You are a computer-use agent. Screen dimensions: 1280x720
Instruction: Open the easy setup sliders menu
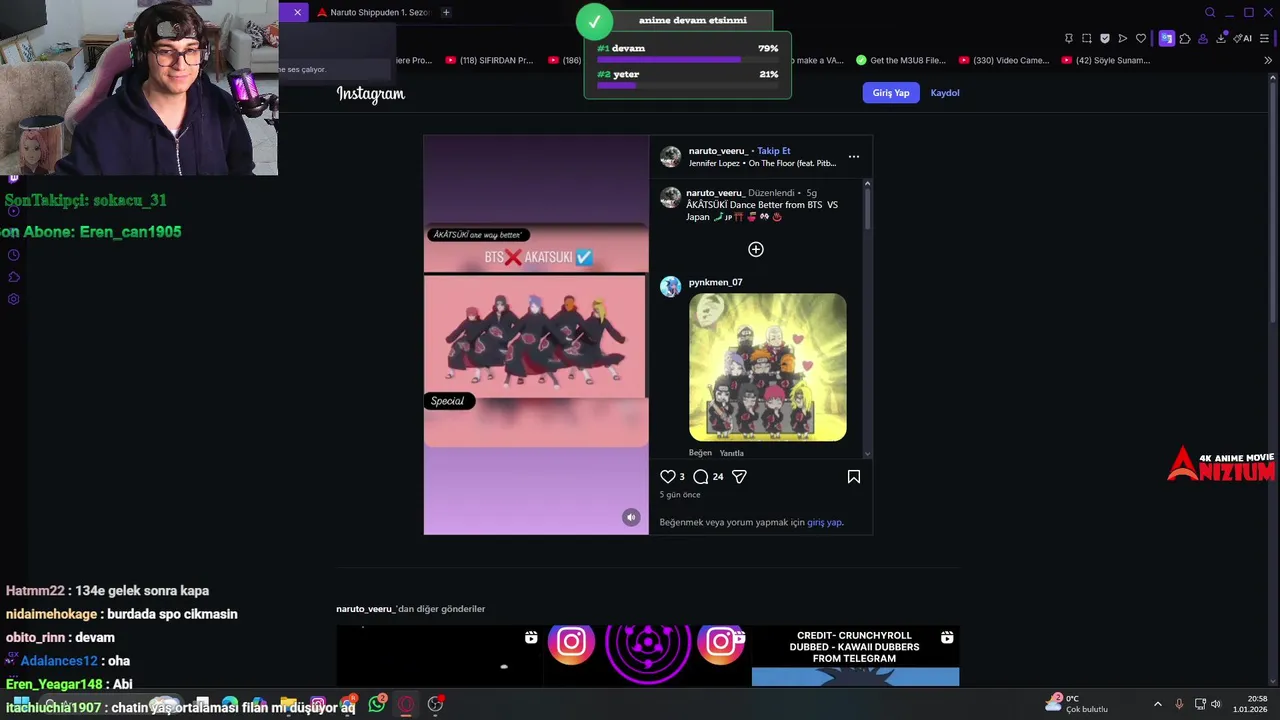pos(1264,39)
